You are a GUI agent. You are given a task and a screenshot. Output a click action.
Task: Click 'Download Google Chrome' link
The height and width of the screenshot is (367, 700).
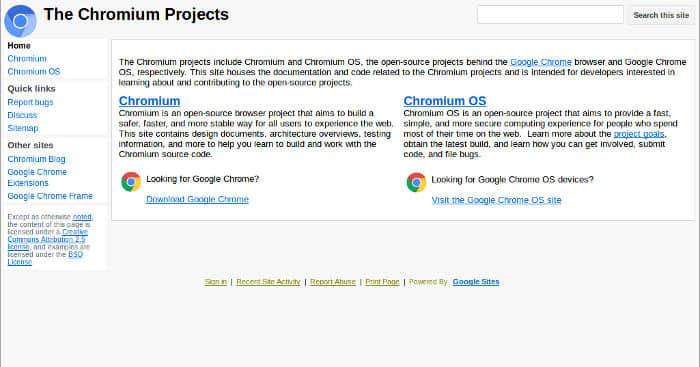coord(197,199)
